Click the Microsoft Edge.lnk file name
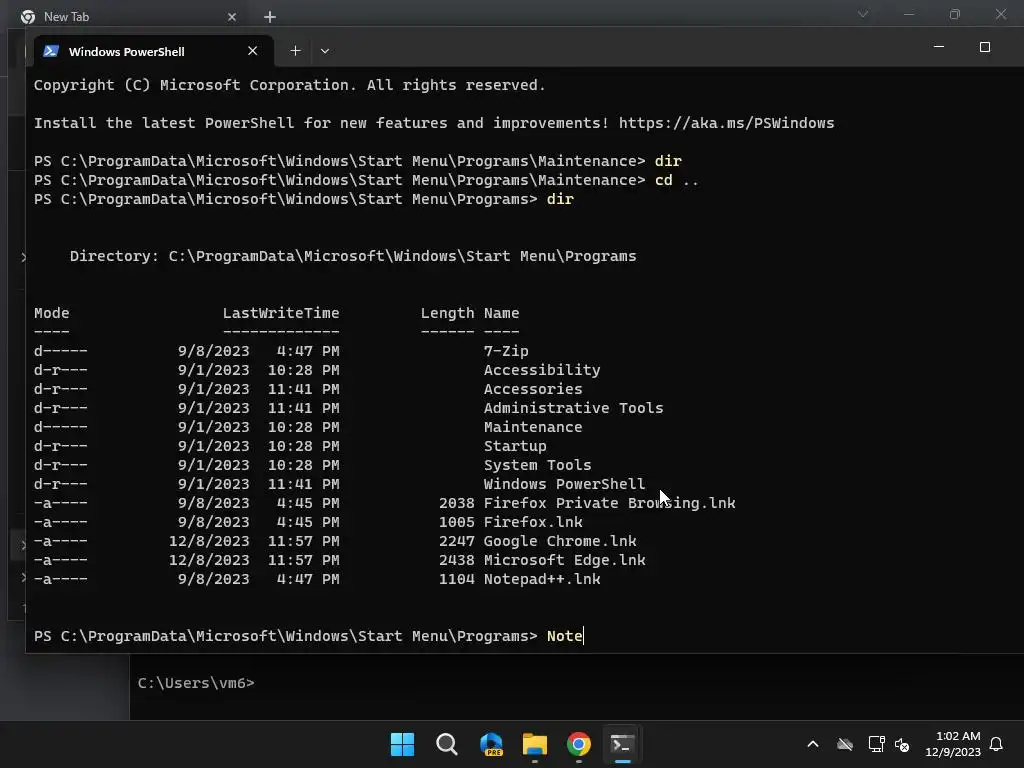This screenshot has height=768, width=1024. [564, 560]
